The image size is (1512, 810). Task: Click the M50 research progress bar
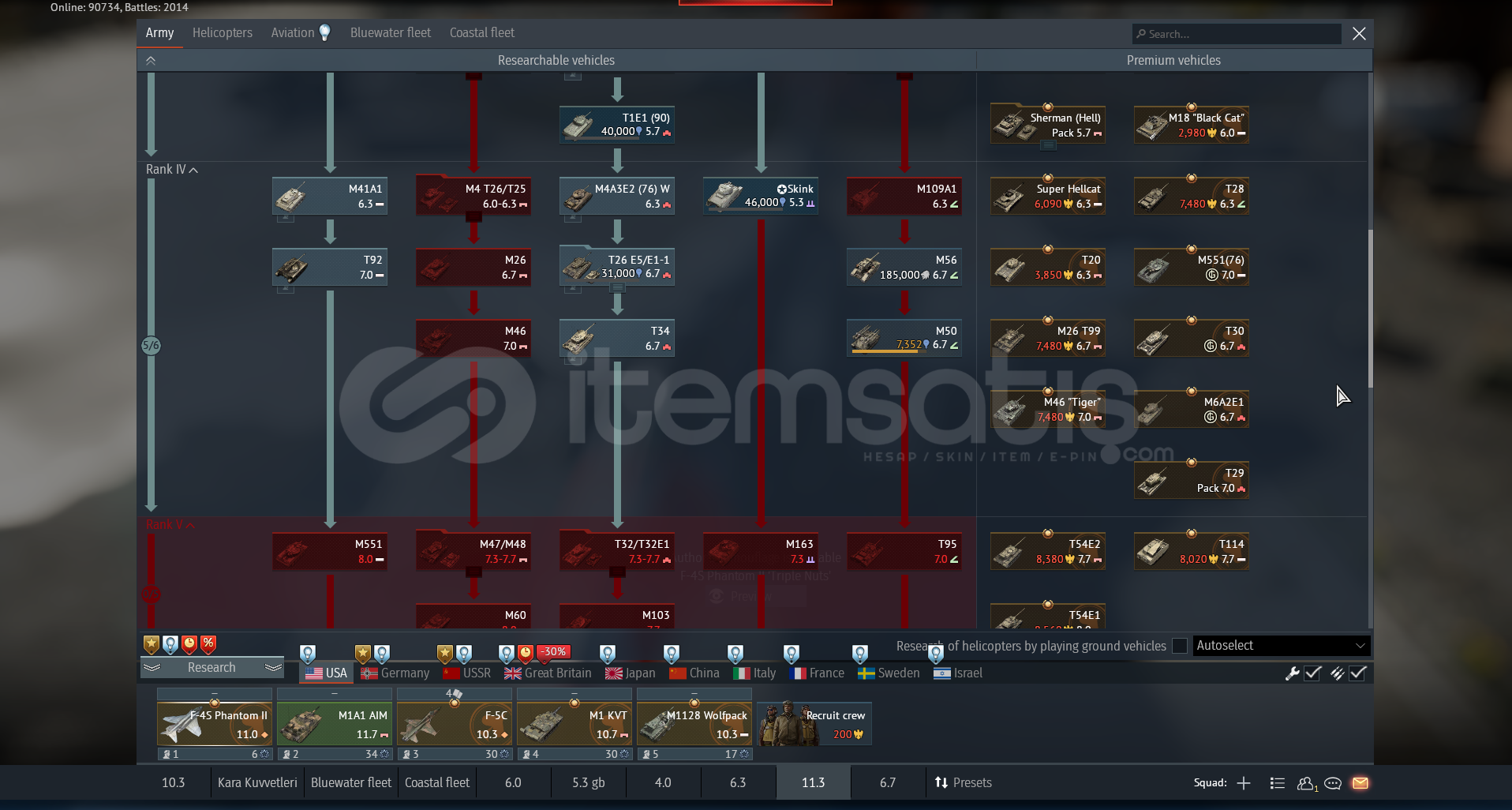(x=885, y=351)
